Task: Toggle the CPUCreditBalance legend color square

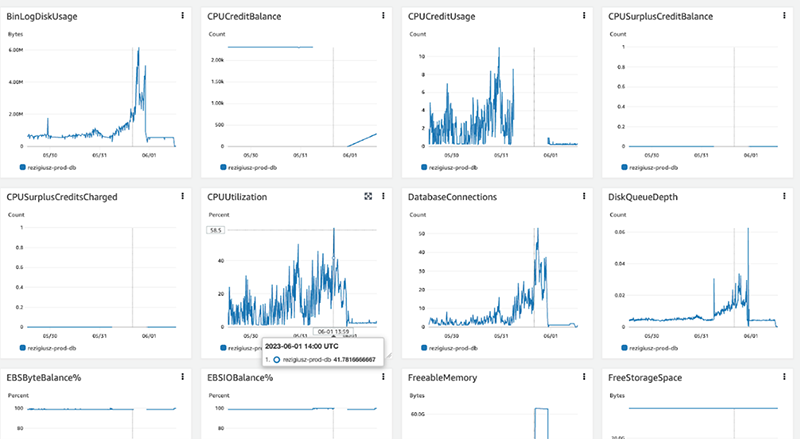Action: 223,167
